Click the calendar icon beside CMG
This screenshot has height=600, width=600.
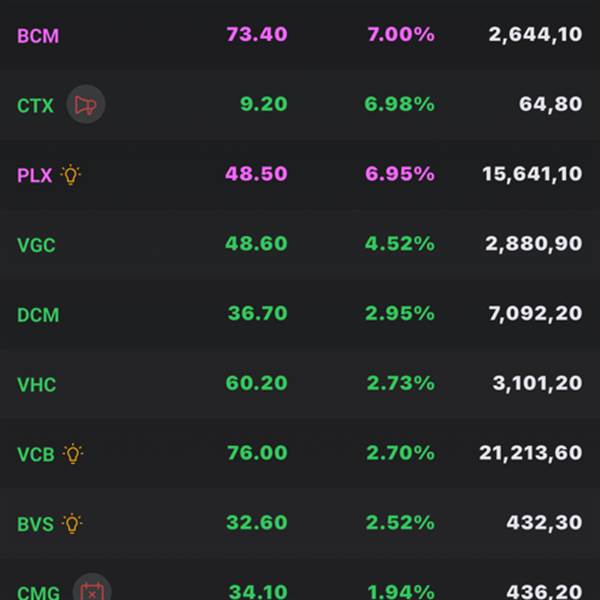click(91, 591)
